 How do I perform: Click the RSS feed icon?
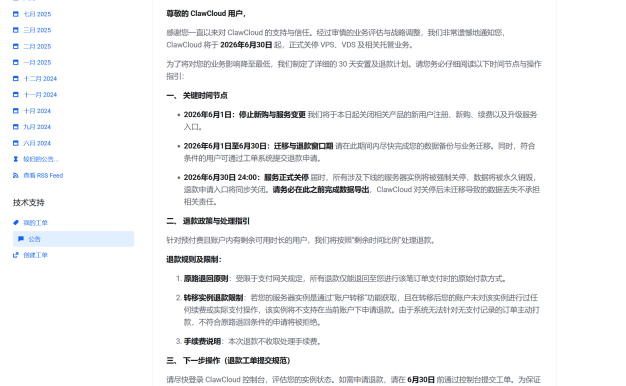click(x=16, y=175)
